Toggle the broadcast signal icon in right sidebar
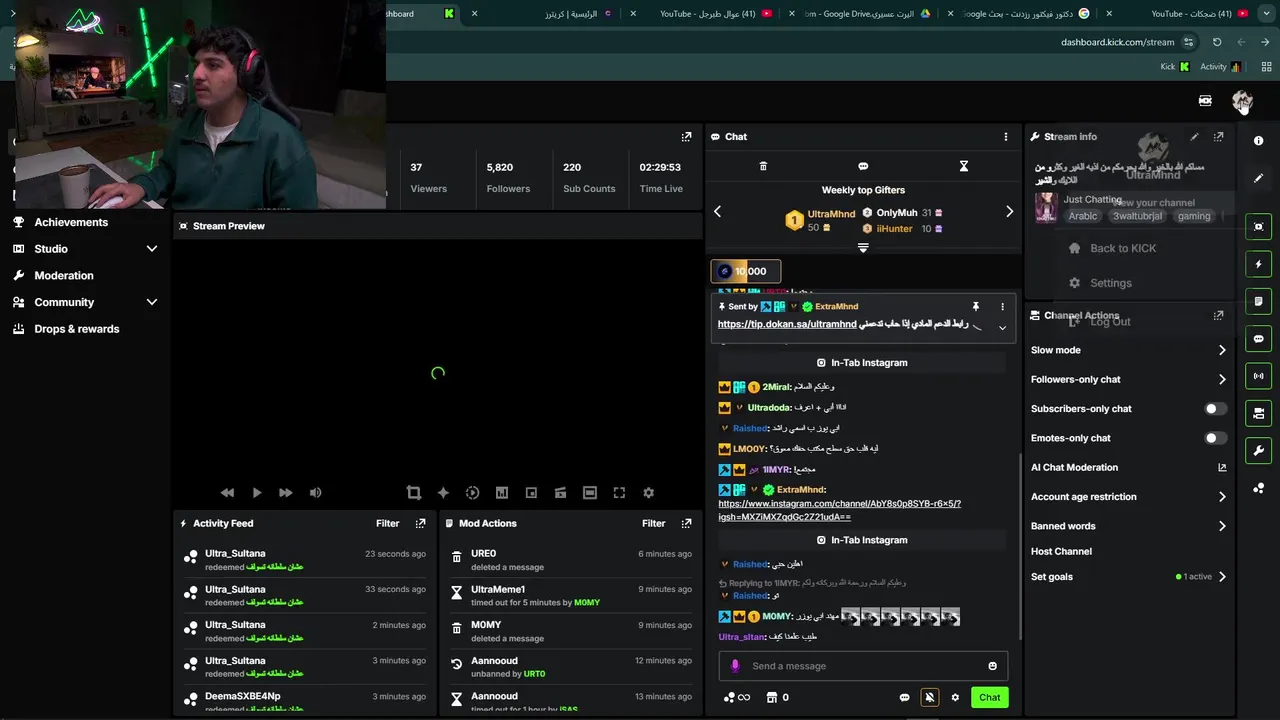Image resolution: width=1280 pixels, height=720 pixels. (x=1259, y=376)
